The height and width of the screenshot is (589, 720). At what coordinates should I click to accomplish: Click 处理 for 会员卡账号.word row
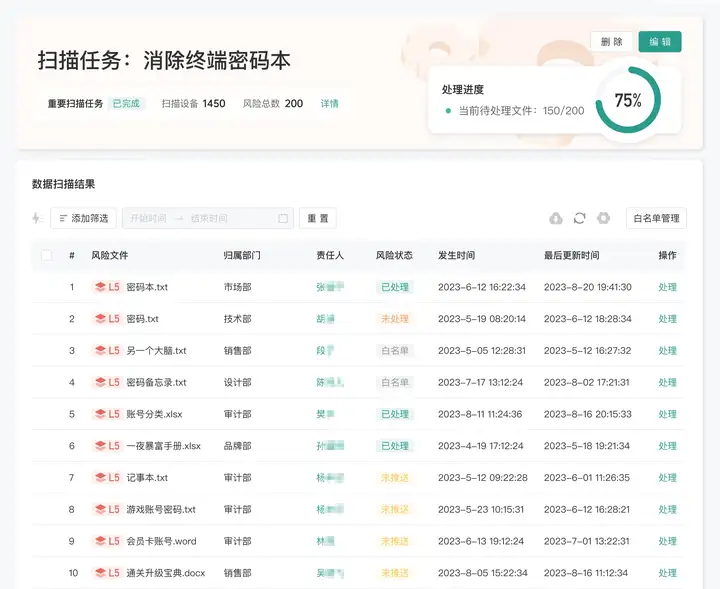tap(667, 541)
